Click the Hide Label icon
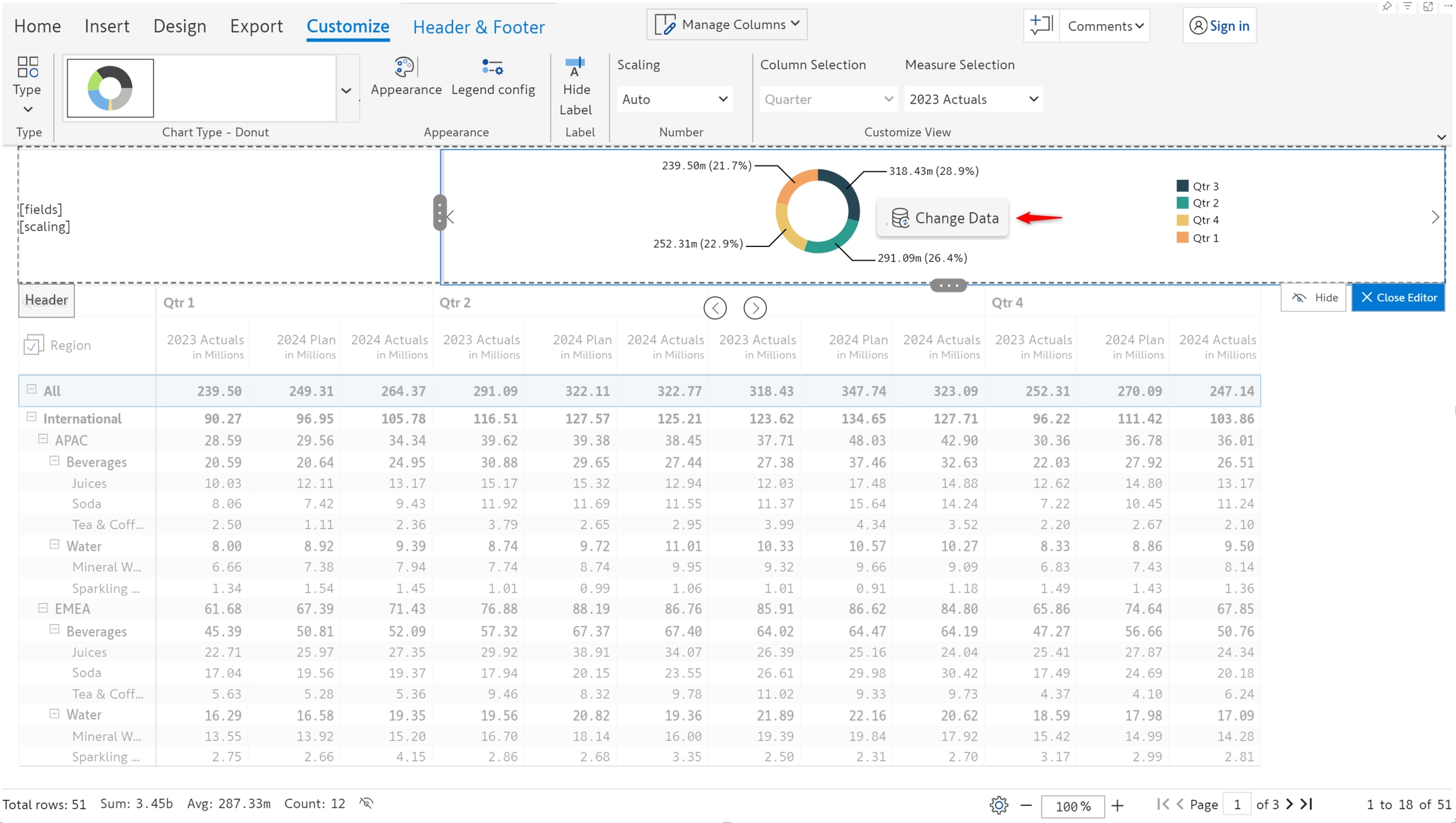 [575, 68]
